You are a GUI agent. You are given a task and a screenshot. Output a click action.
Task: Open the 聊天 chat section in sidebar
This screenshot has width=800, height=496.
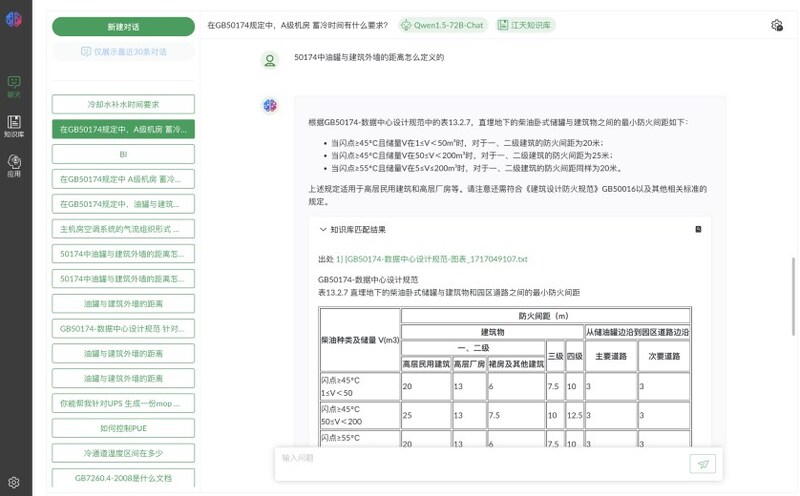pyautogui.click(x=14, y=86)
